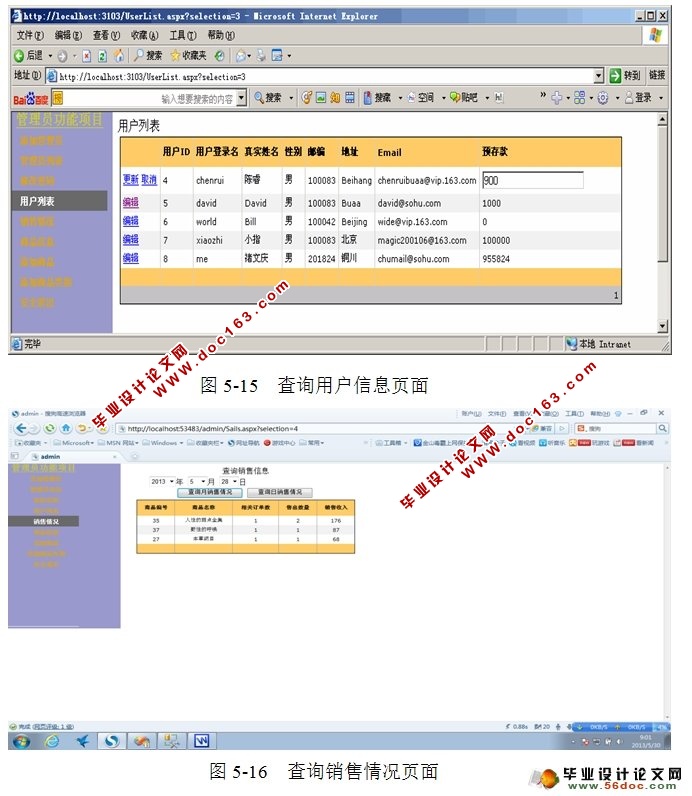This screenshot has width=692, height=796.
Task: Select the 用户列表 sidebar item
Action: pos(59,201)
